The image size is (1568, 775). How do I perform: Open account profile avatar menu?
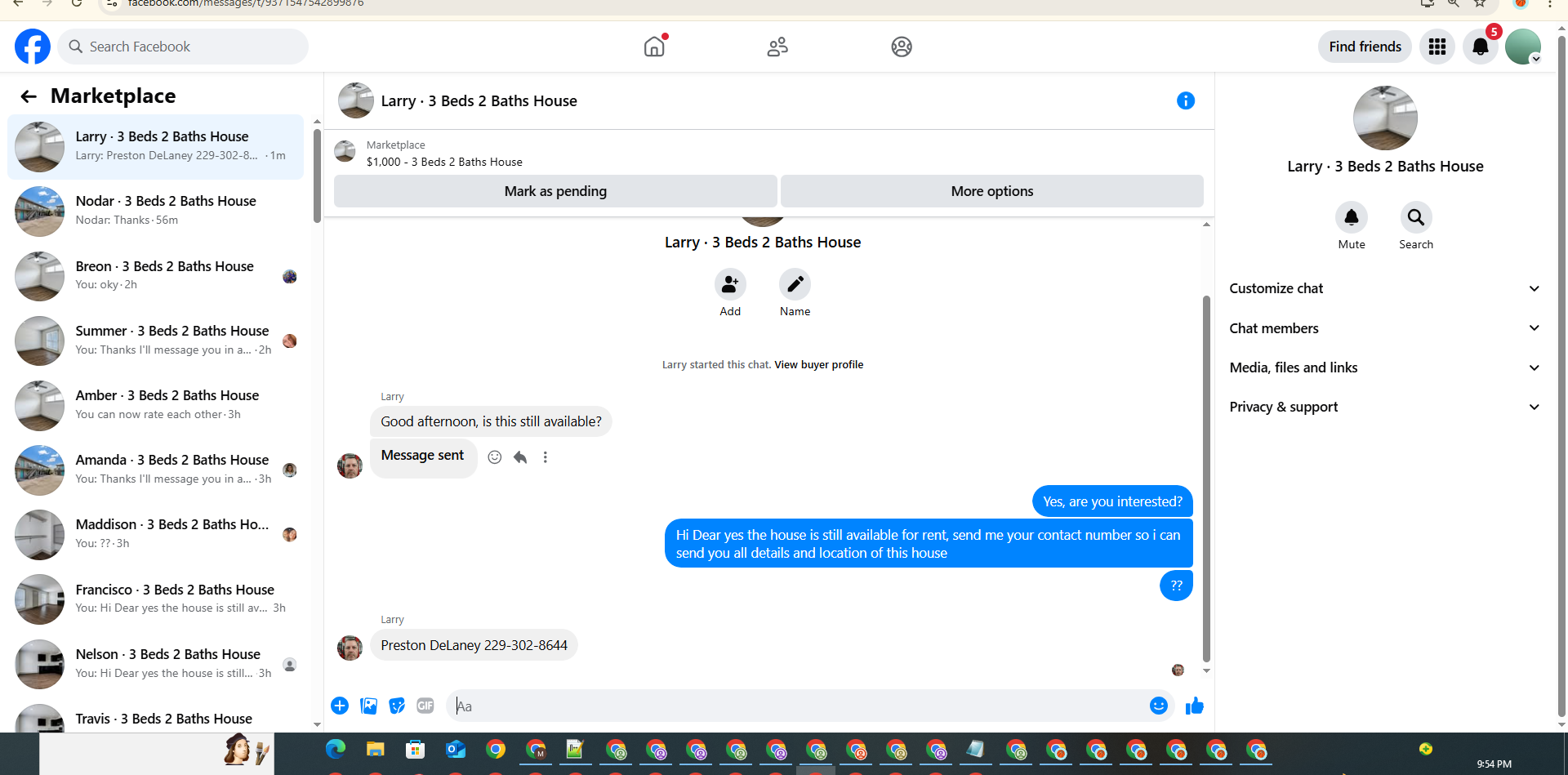click(x=1523, y=47)
